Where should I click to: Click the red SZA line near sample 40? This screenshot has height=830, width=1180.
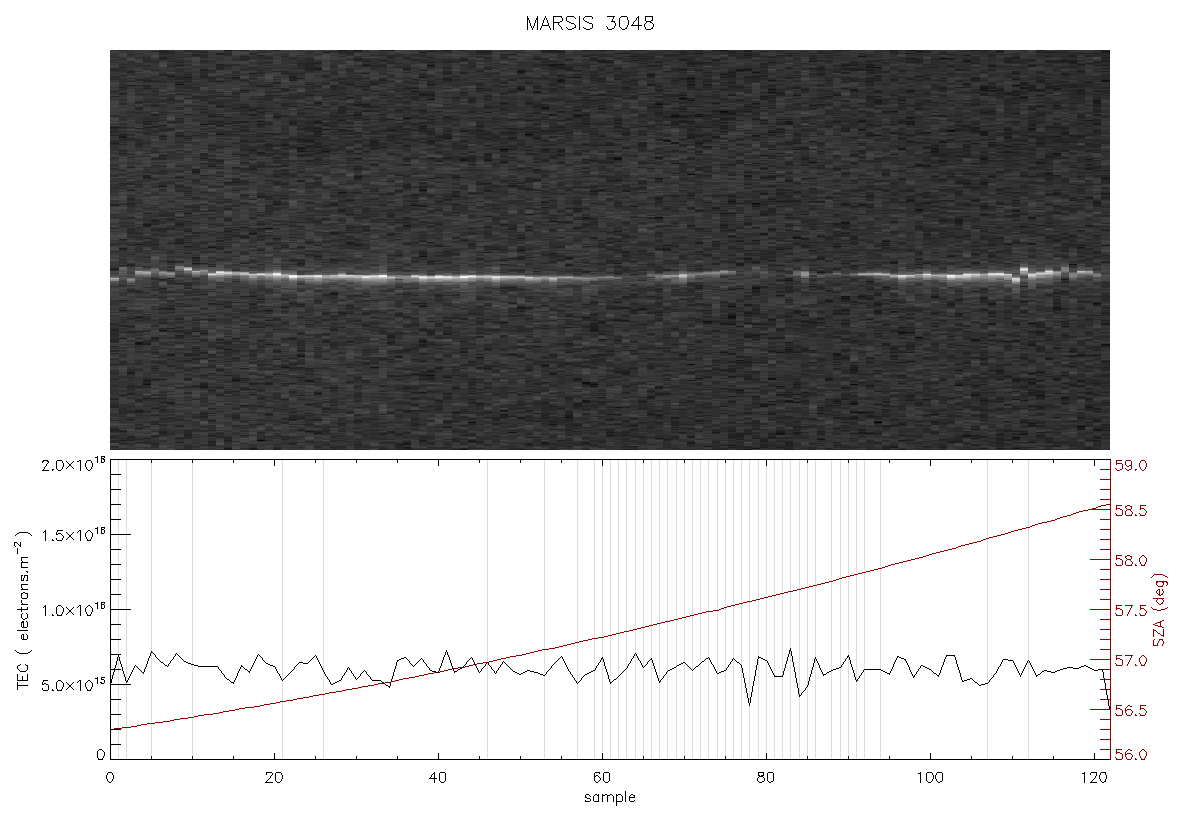pos(438,670)
